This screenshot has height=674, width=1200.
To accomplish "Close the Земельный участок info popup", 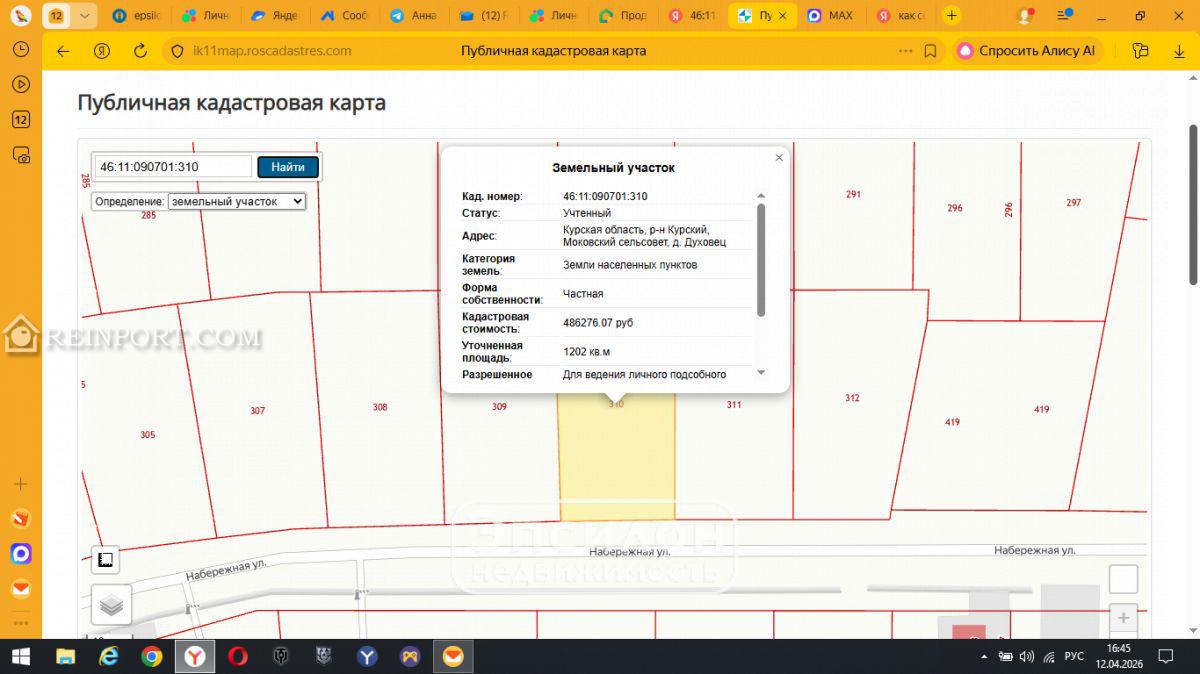I will (779, 157).
